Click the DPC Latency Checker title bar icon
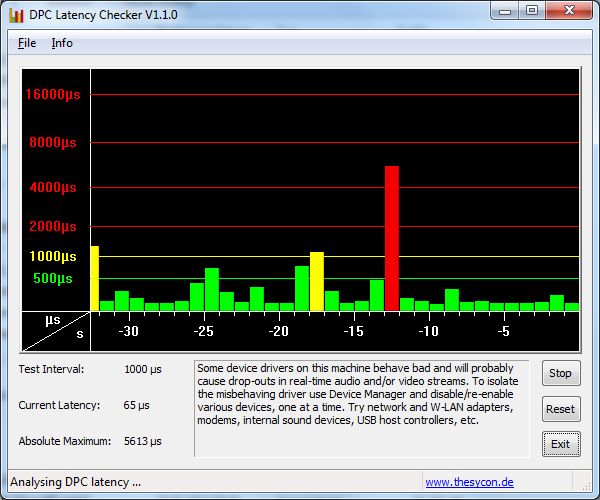Screen dimensions: 600x500 pyautogui.click(x=16, y=15)
